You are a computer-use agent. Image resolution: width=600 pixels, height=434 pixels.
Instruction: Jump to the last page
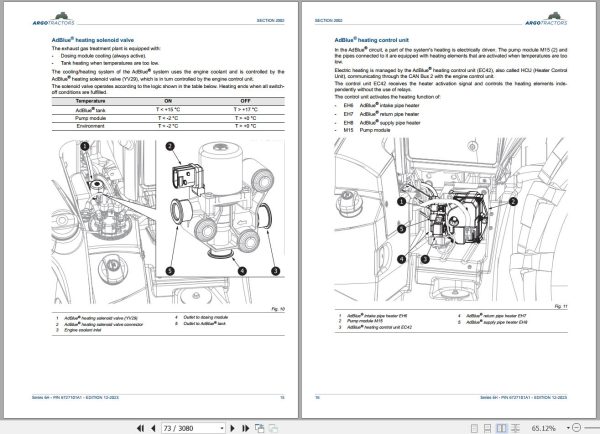245,428
